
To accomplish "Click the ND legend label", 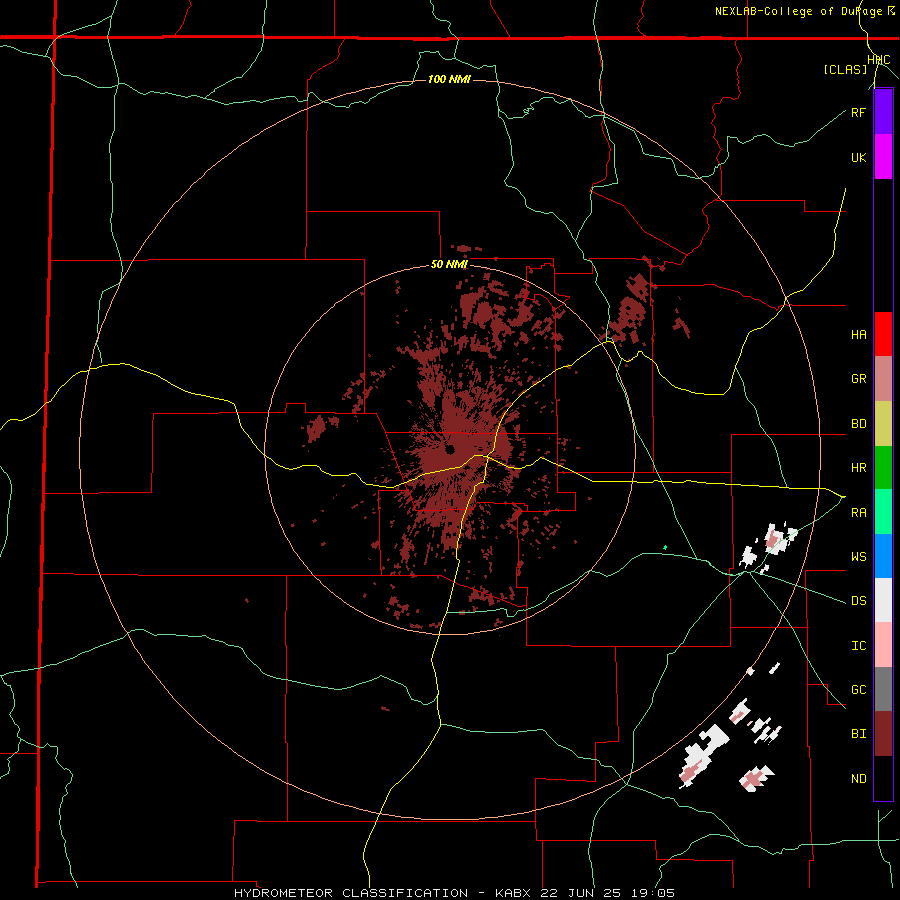I will (x=858, y=779).
